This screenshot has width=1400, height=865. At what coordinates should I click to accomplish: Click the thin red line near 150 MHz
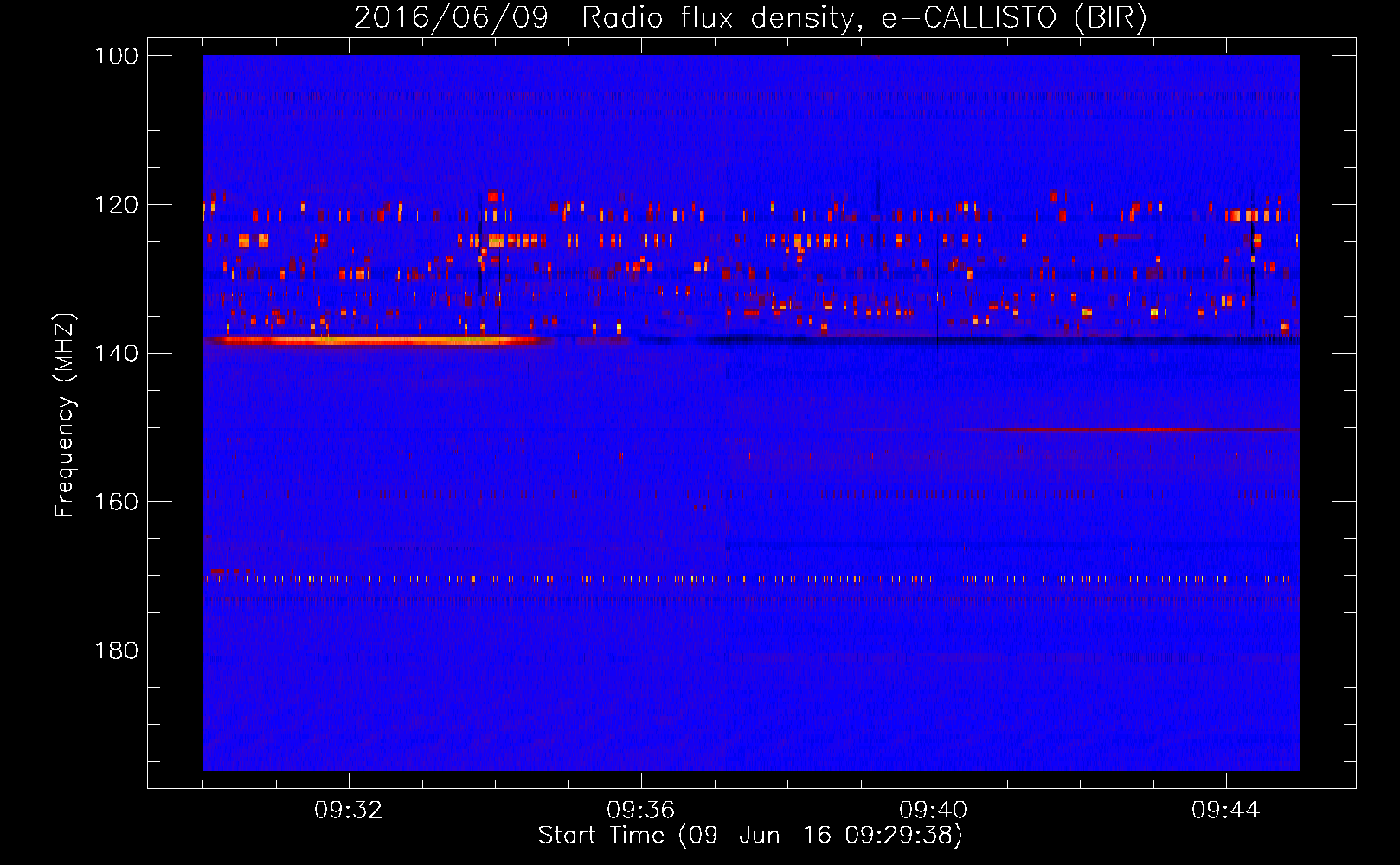[x=1125, y=430]
